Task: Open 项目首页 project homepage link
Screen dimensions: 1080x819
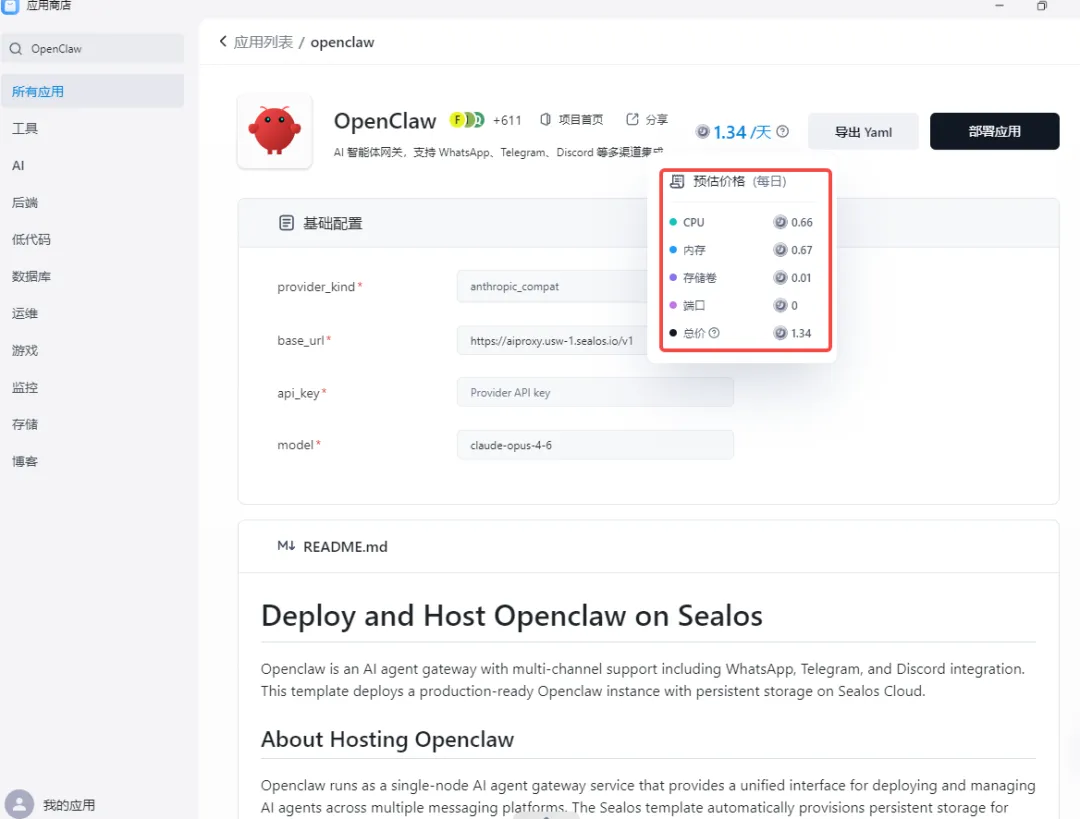Action: coord(572,120)
